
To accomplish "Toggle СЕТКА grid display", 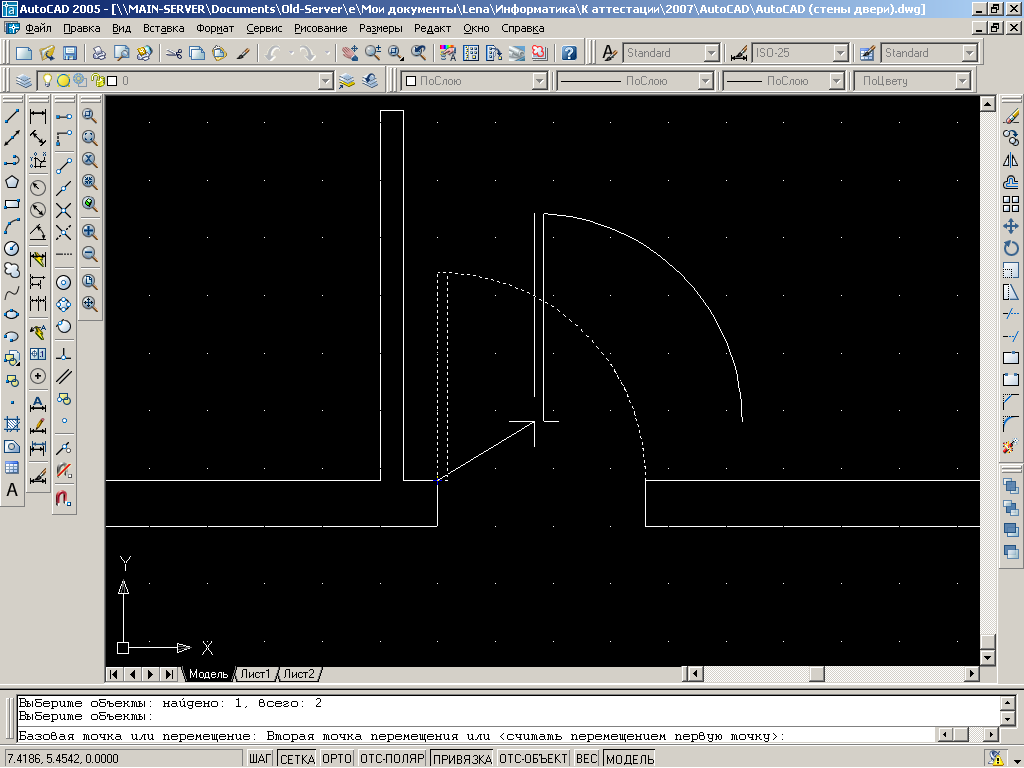I will point(297,758).
